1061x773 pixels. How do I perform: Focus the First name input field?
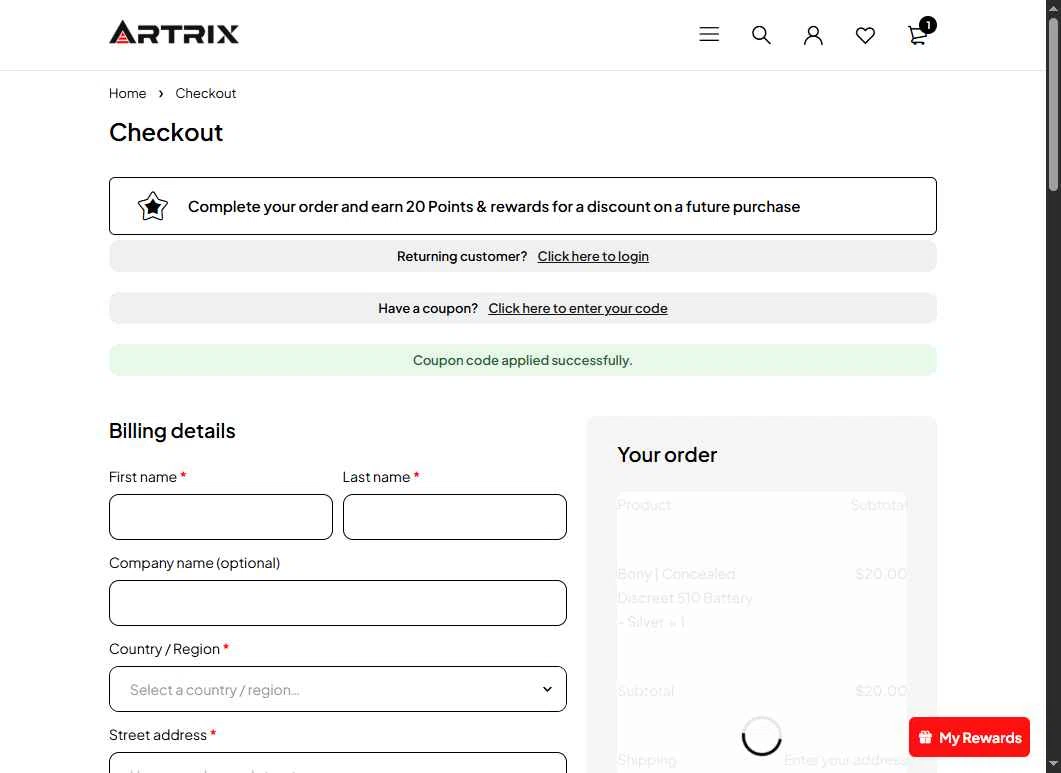tap(221, 517)
